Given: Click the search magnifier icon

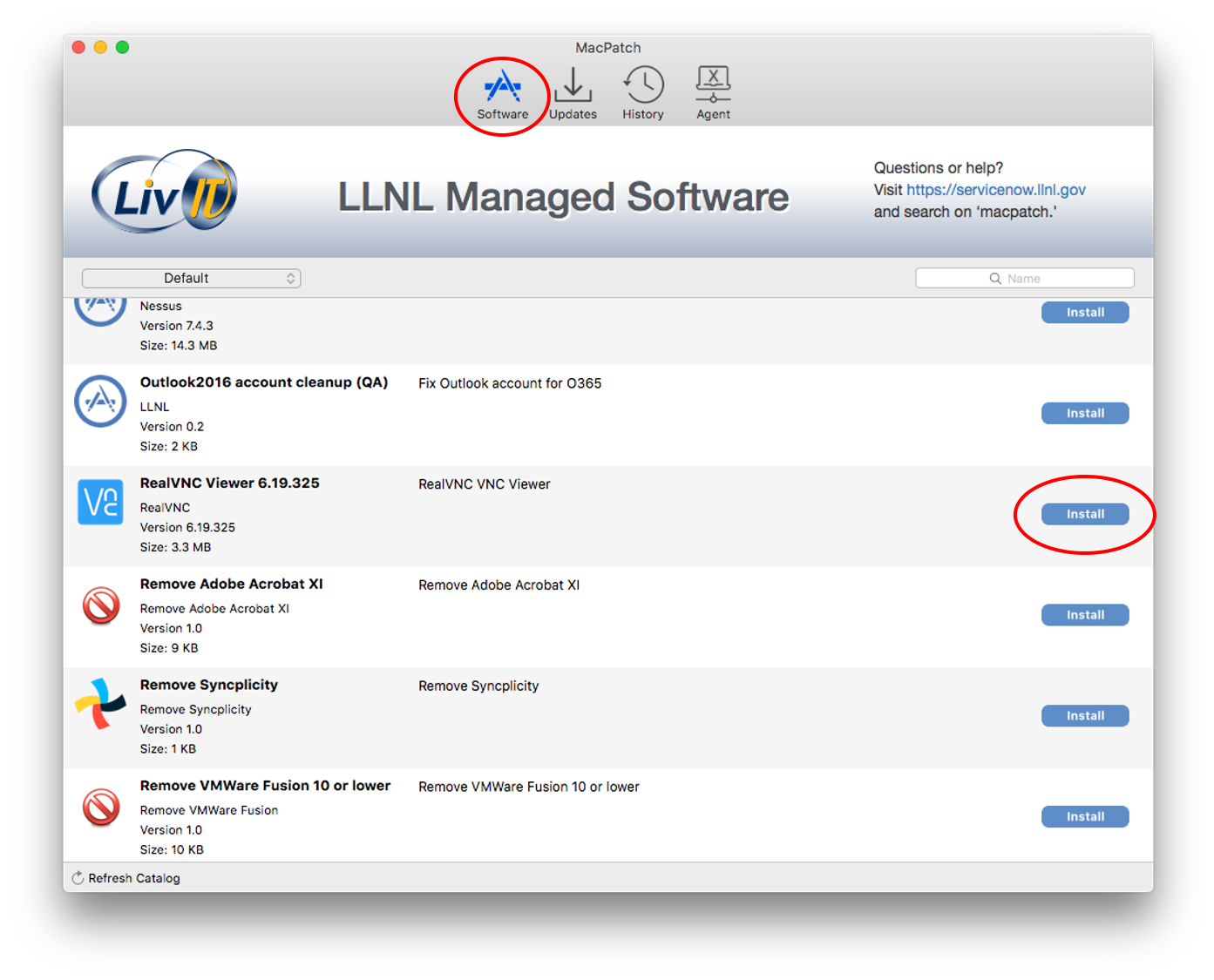Looking at the screenshot, I should click(995, 279).
